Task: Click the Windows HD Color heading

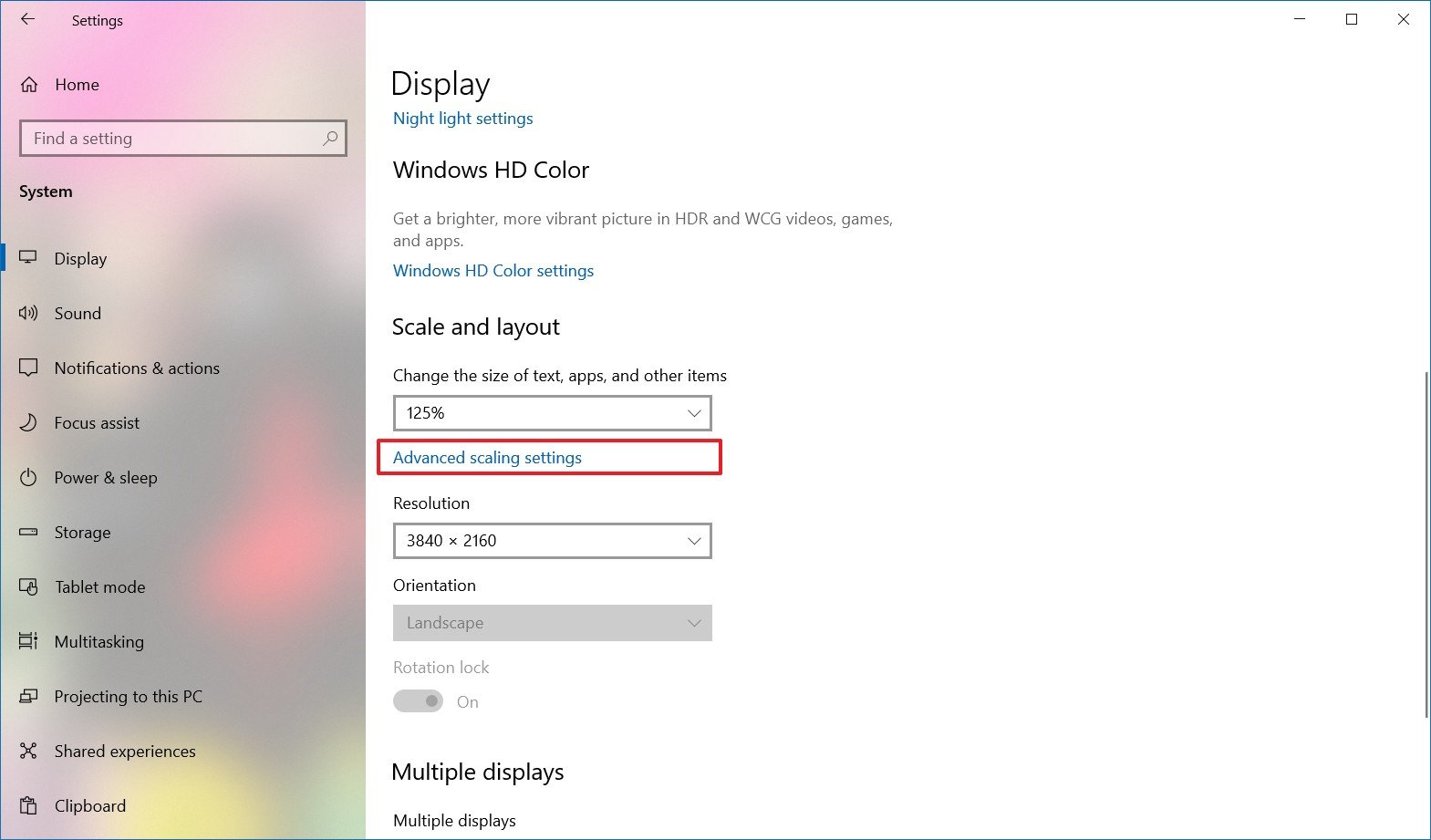Action: tap(491, 171)
